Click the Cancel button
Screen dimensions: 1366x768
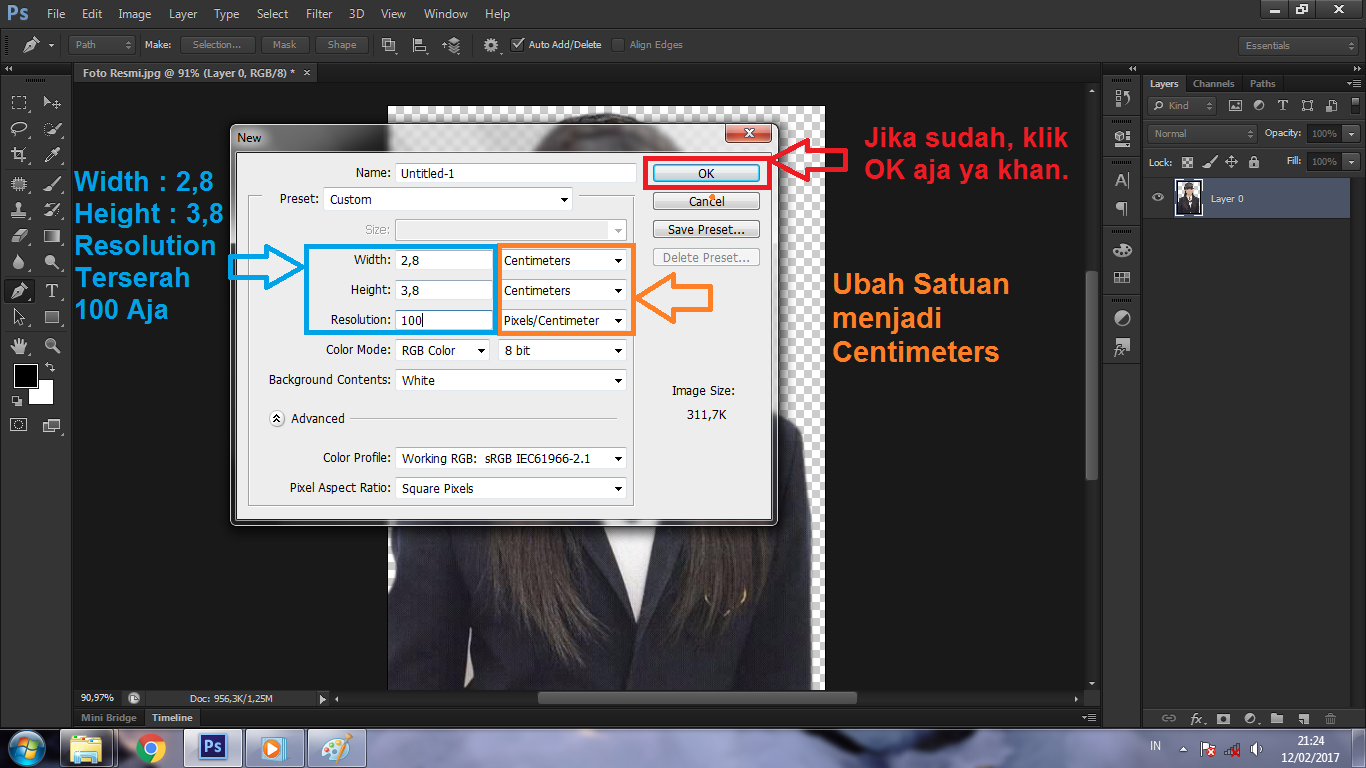706,201
